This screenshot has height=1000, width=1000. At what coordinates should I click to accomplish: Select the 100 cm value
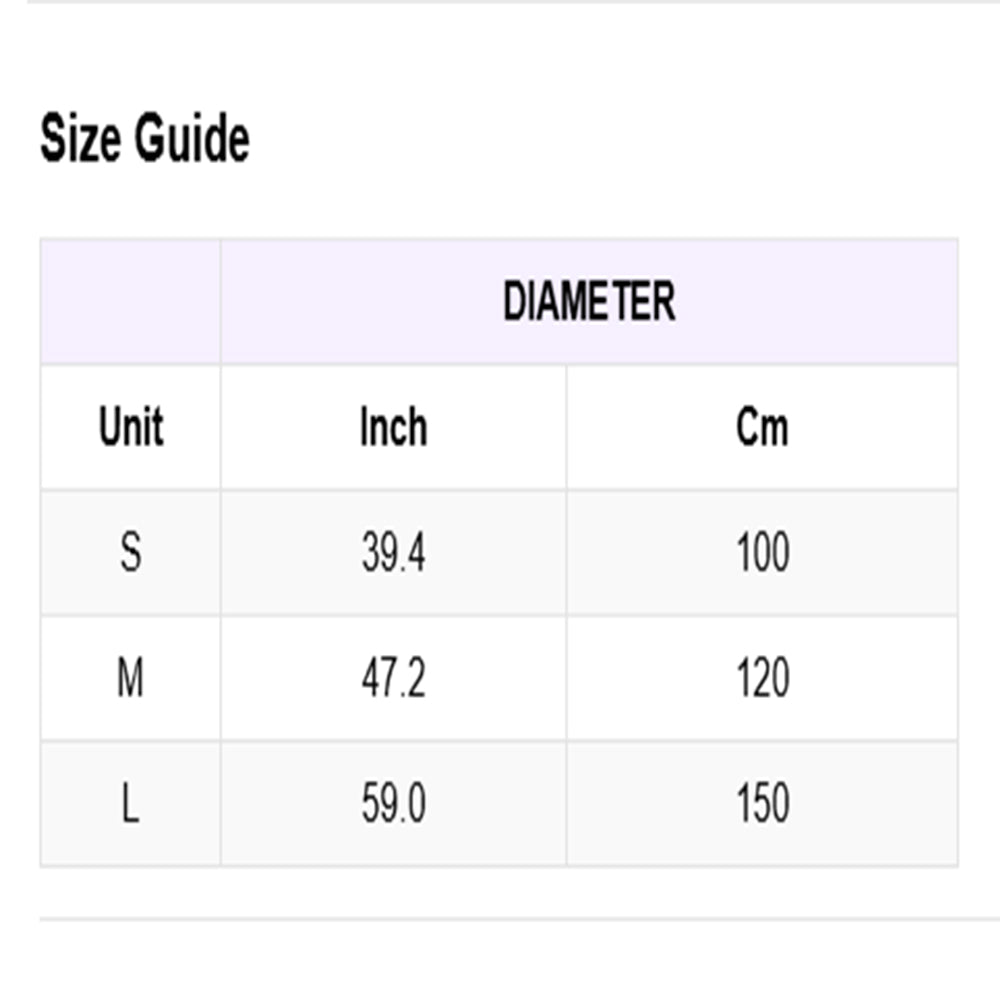tap(762, 553)
